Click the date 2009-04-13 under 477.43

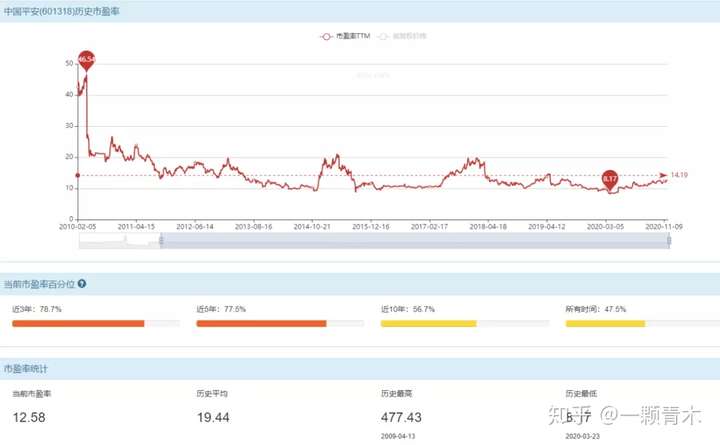click(x=398, y=436)
